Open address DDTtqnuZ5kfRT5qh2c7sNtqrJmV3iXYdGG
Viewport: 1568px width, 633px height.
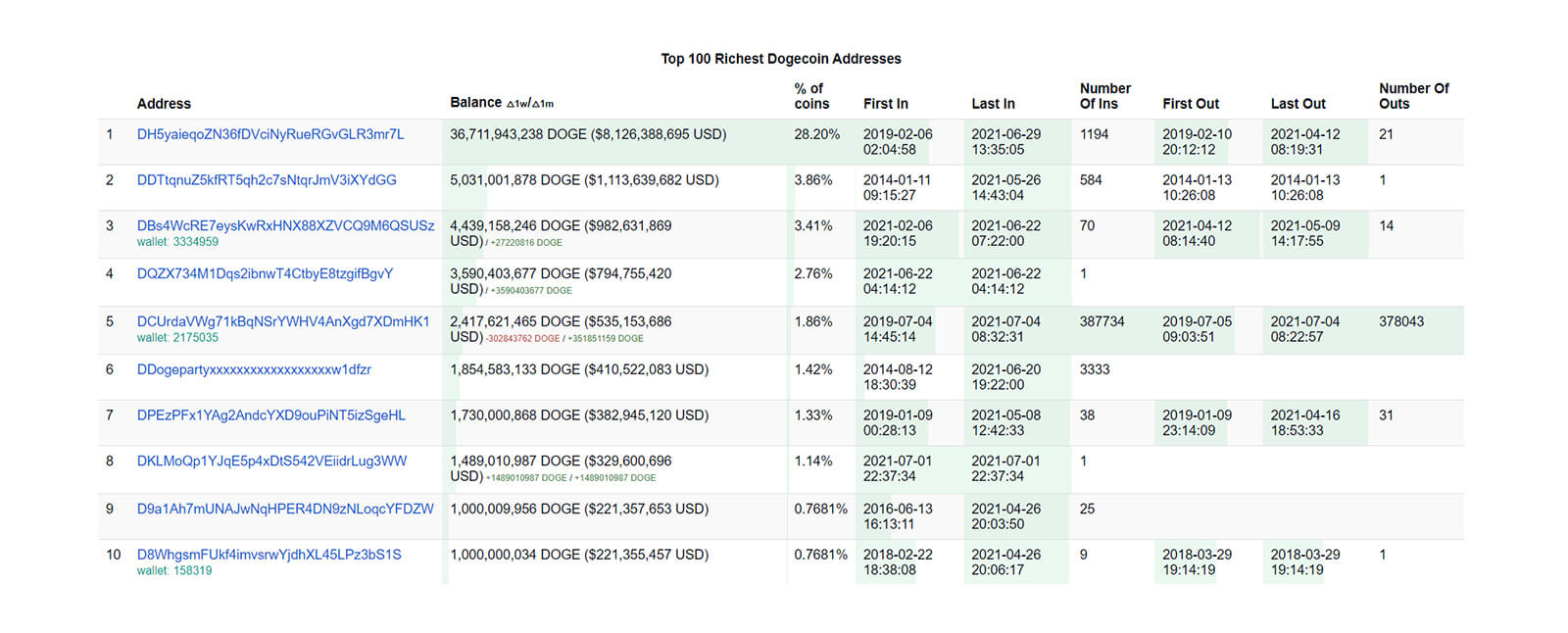267,180
